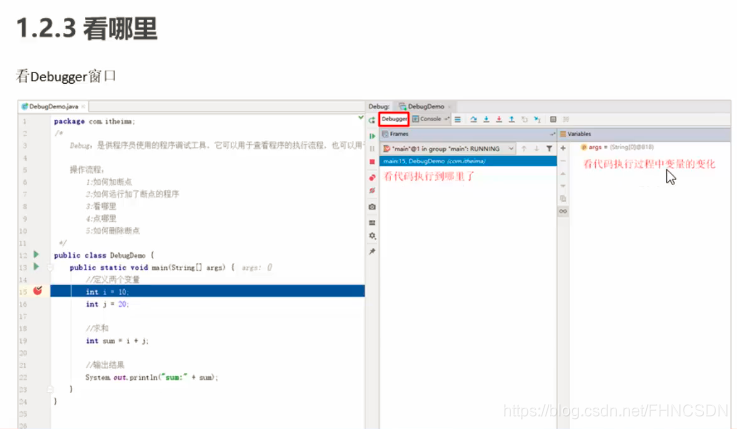Click the duplicate watch copy icon
The image size is (737, 429).
click(x=563, y=199)
